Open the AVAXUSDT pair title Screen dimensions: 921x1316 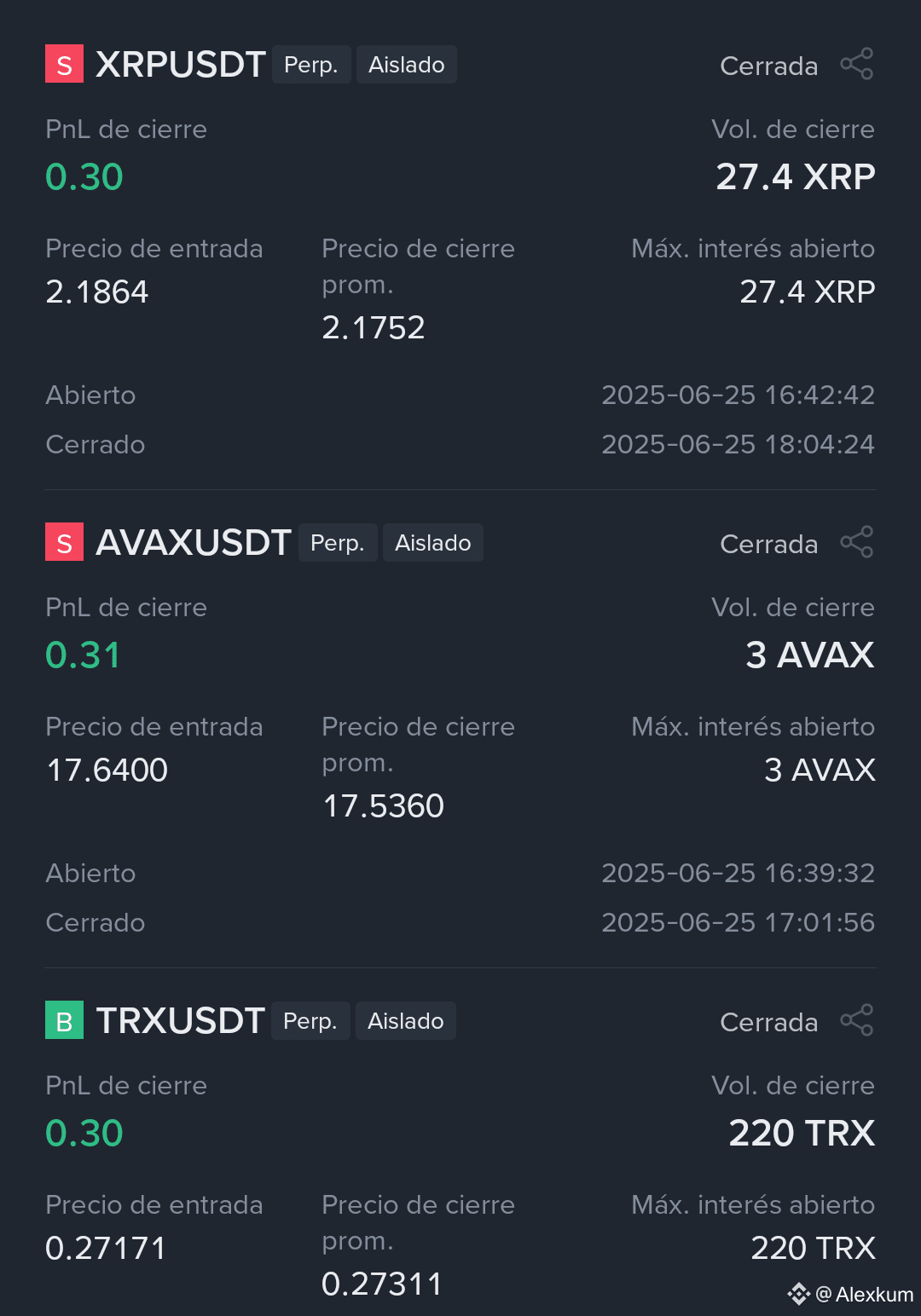pyautogui.click(x=194, y=543)
